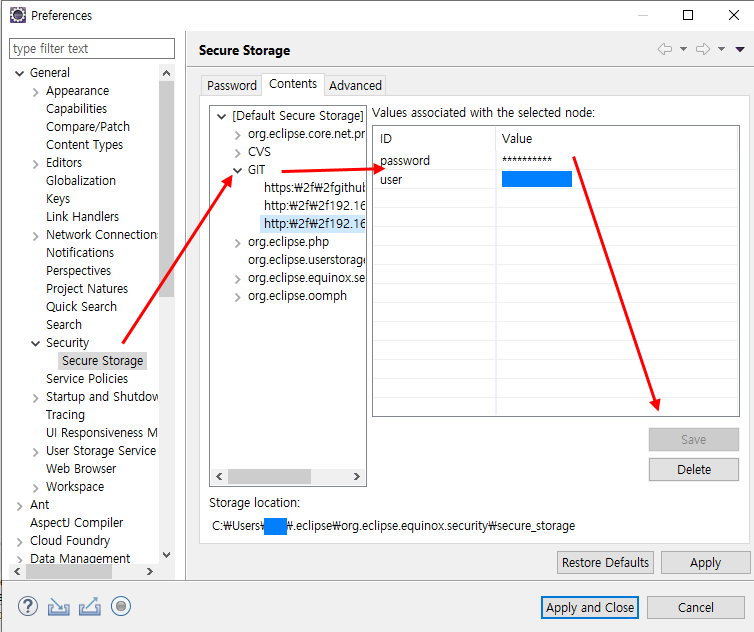Click Restore Defaults
Image resolution: width=754 pixels, height=632 pixels.
[605, 563]
